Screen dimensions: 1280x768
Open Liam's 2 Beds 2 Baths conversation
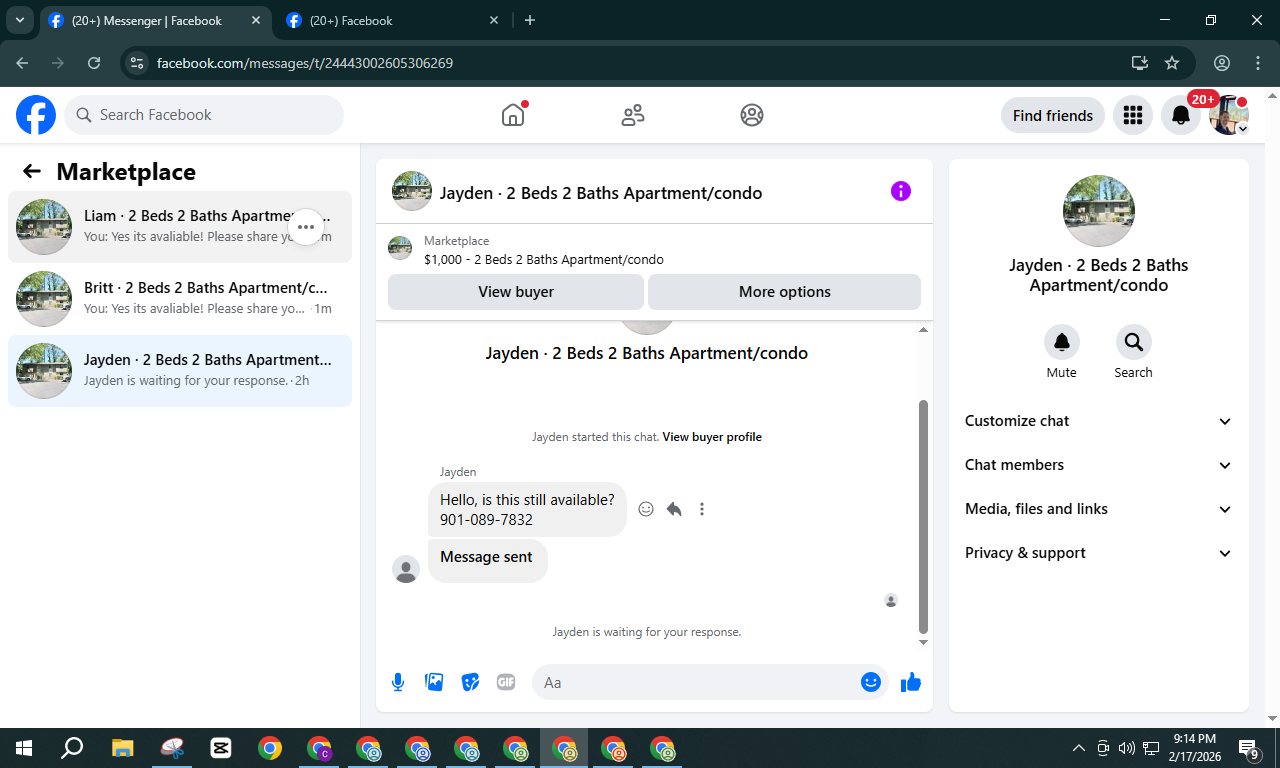[x=180, y=227]
